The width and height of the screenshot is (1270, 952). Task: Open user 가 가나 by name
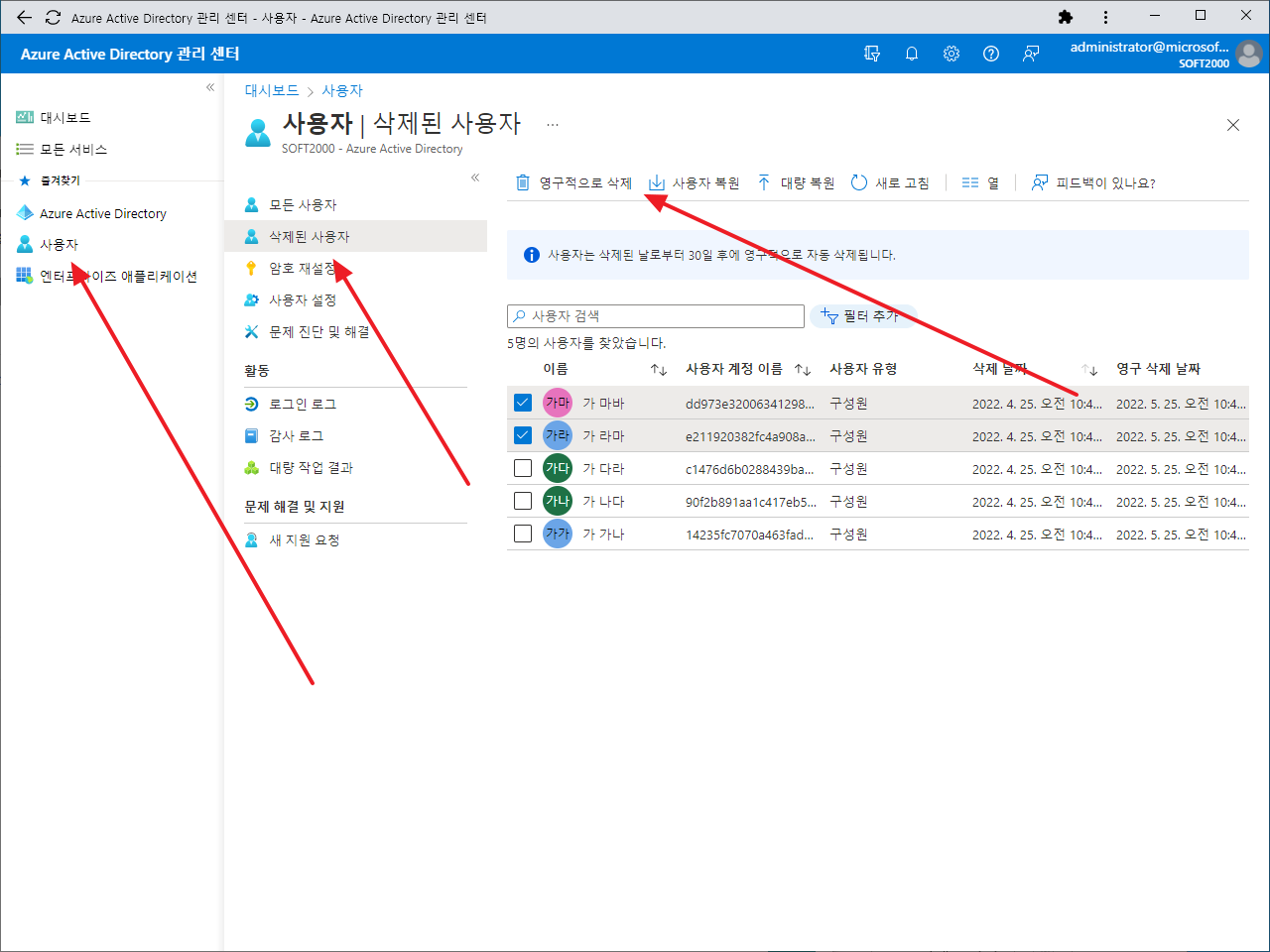click(603, 535)
